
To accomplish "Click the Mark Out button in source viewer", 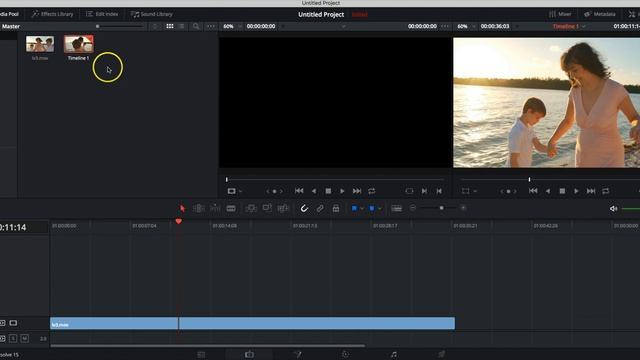I will pyautogui.click(x=439, y=191).
